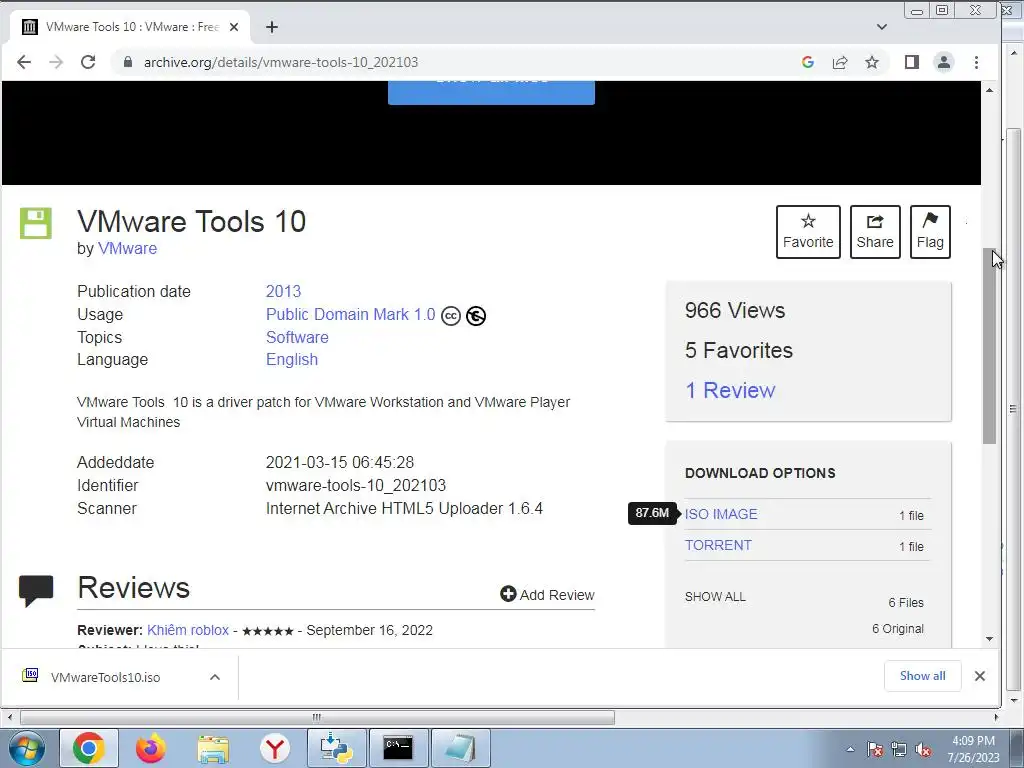Screen dimensions: 1024x768
Task: Open the VMware author link
Action: [x=127, y=249]
